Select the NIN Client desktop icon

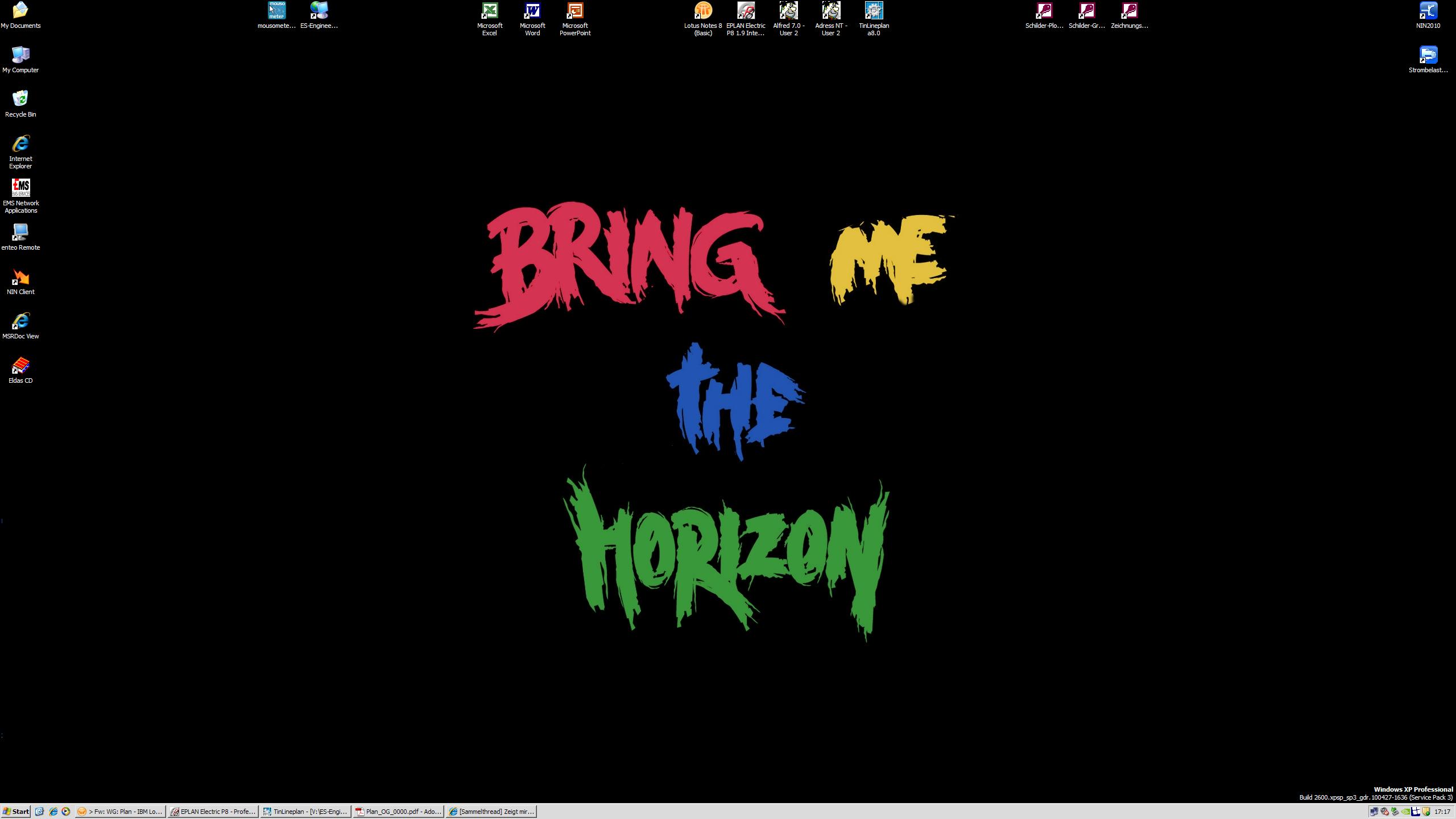[x=20, y=278]
